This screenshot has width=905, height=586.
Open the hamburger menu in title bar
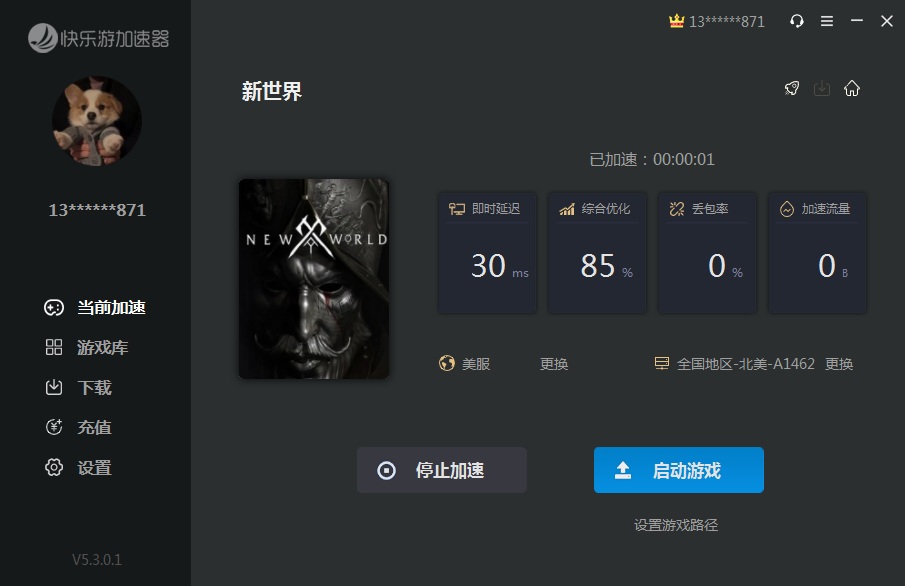[827, 21]
